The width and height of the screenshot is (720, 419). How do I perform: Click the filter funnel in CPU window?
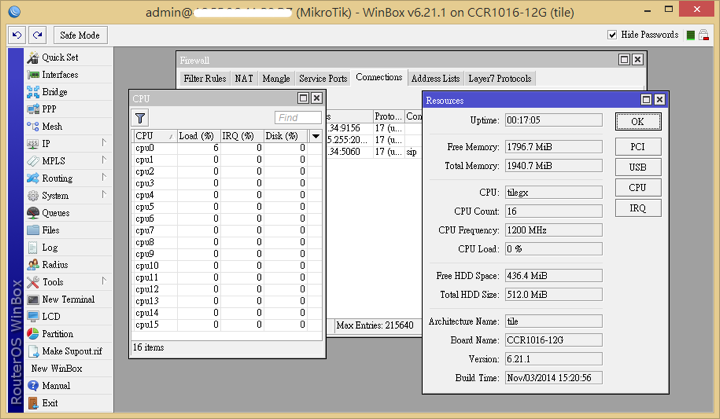click(x=140, y=119)
